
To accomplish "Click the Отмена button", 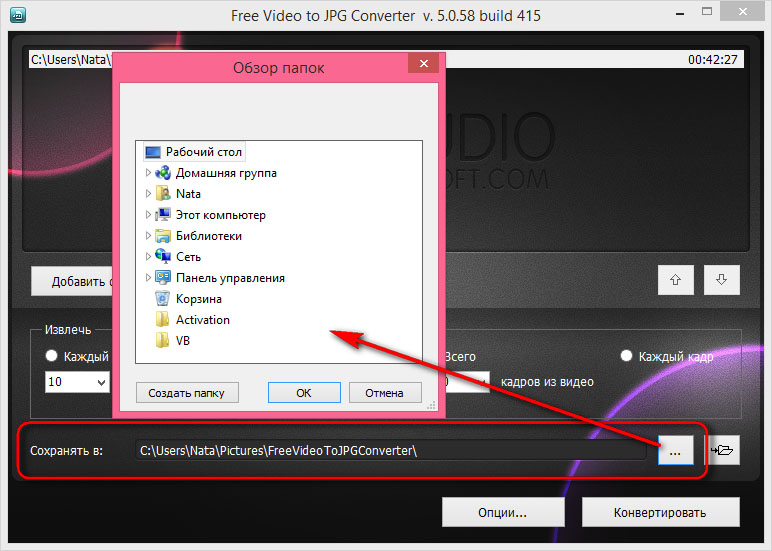I will (385, 393).
